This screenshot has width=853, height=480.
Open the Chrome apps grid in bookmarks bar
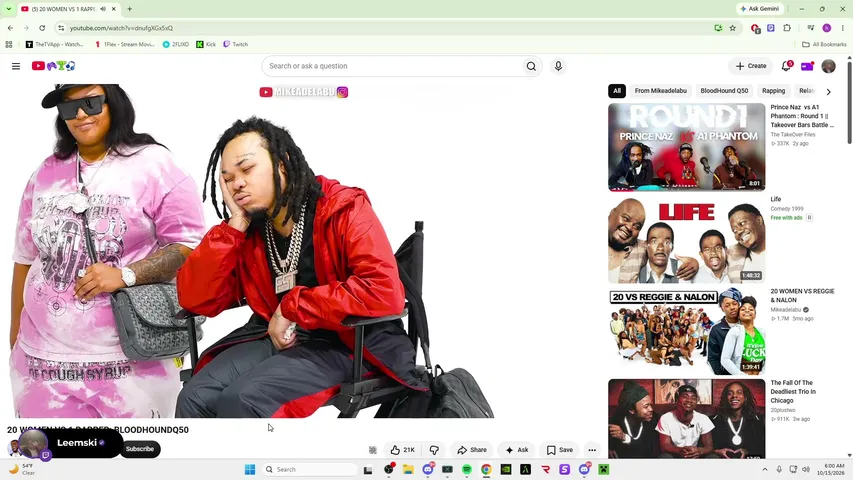[x=9, y=44]
